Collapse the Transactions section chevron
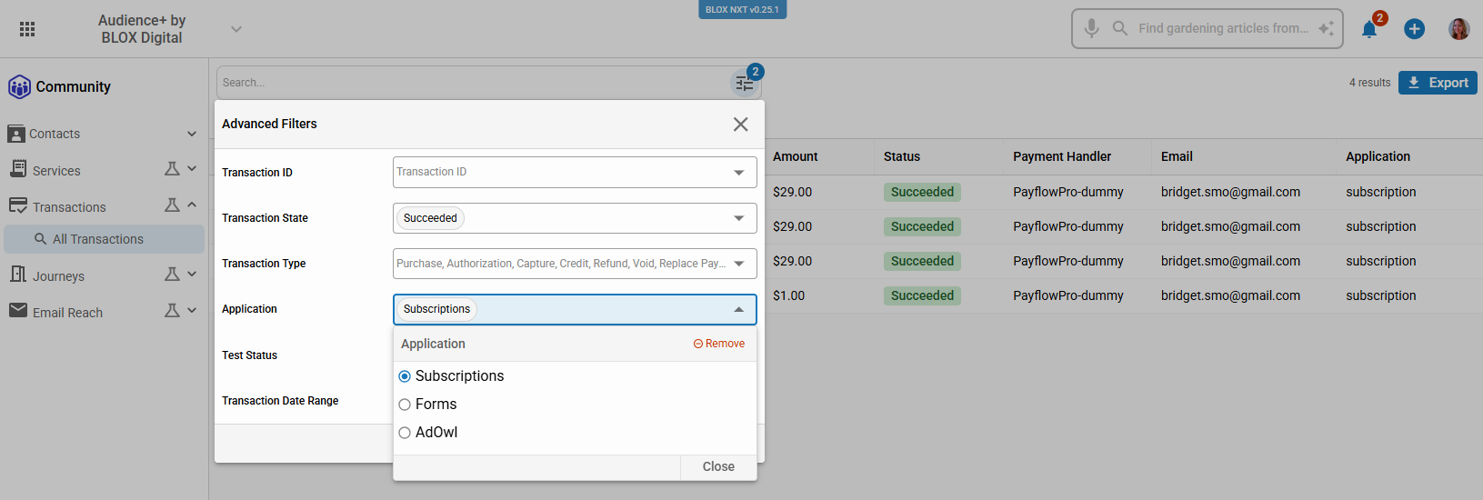 [192, 205]
